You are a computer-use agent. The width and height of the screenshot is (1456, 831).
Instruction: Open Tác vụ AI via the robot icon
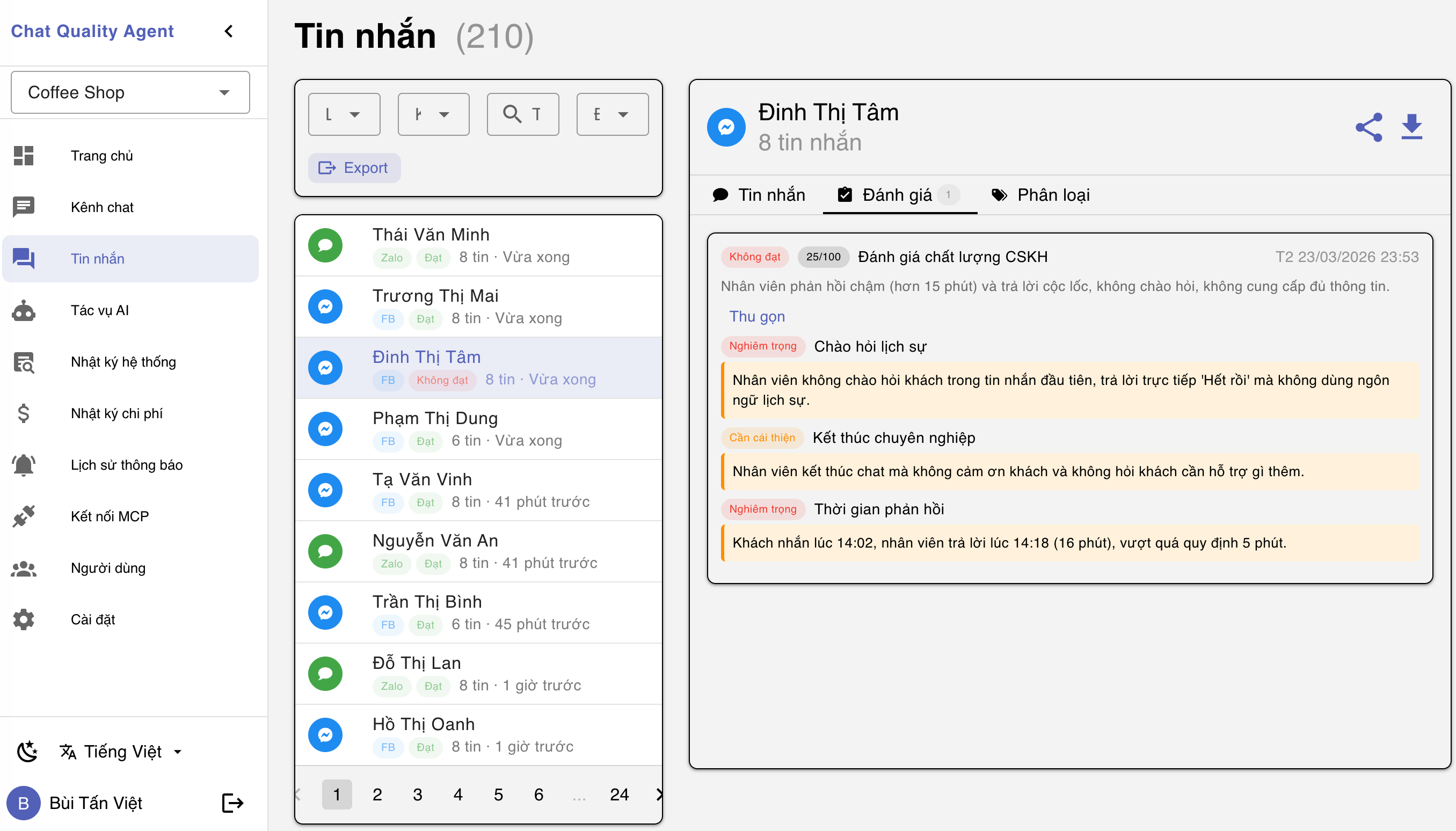coord(24,310)
